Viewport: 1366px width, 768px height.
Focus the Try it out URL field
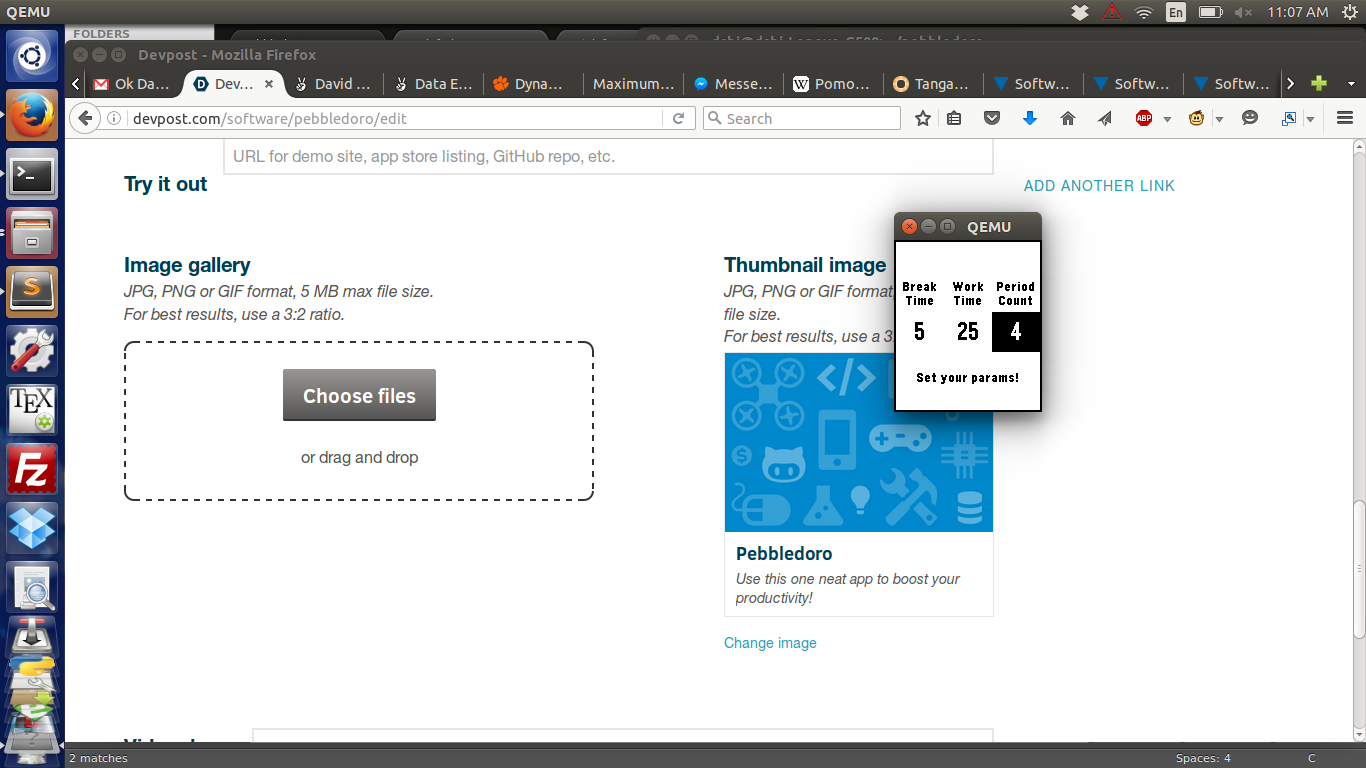608,157
